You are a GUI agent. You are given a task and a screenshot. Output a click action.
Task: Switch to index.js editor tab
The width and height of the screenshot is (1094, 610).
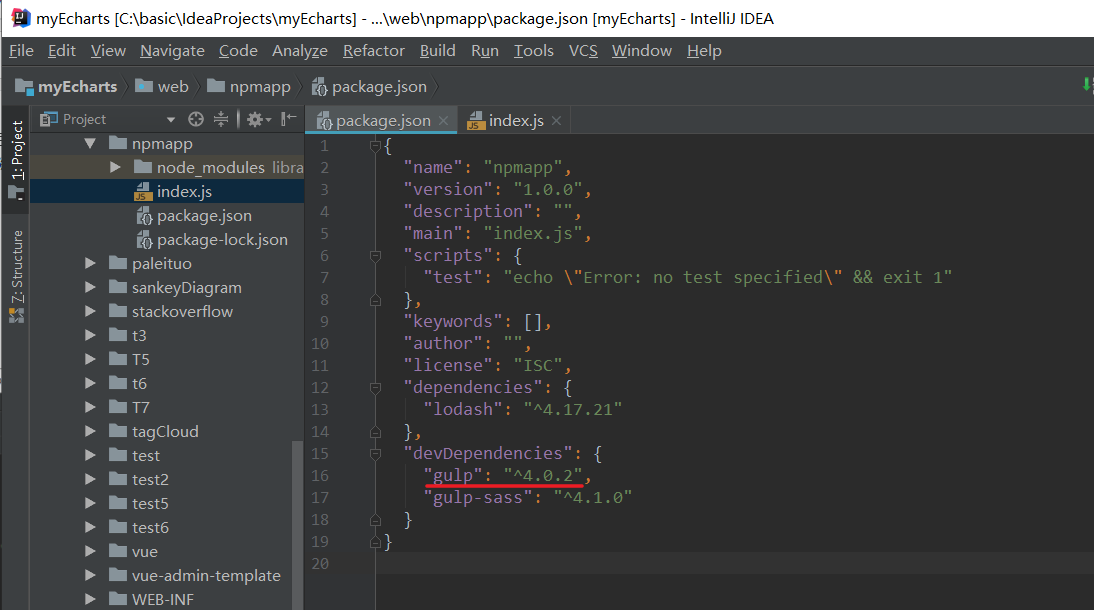[515, 121]
